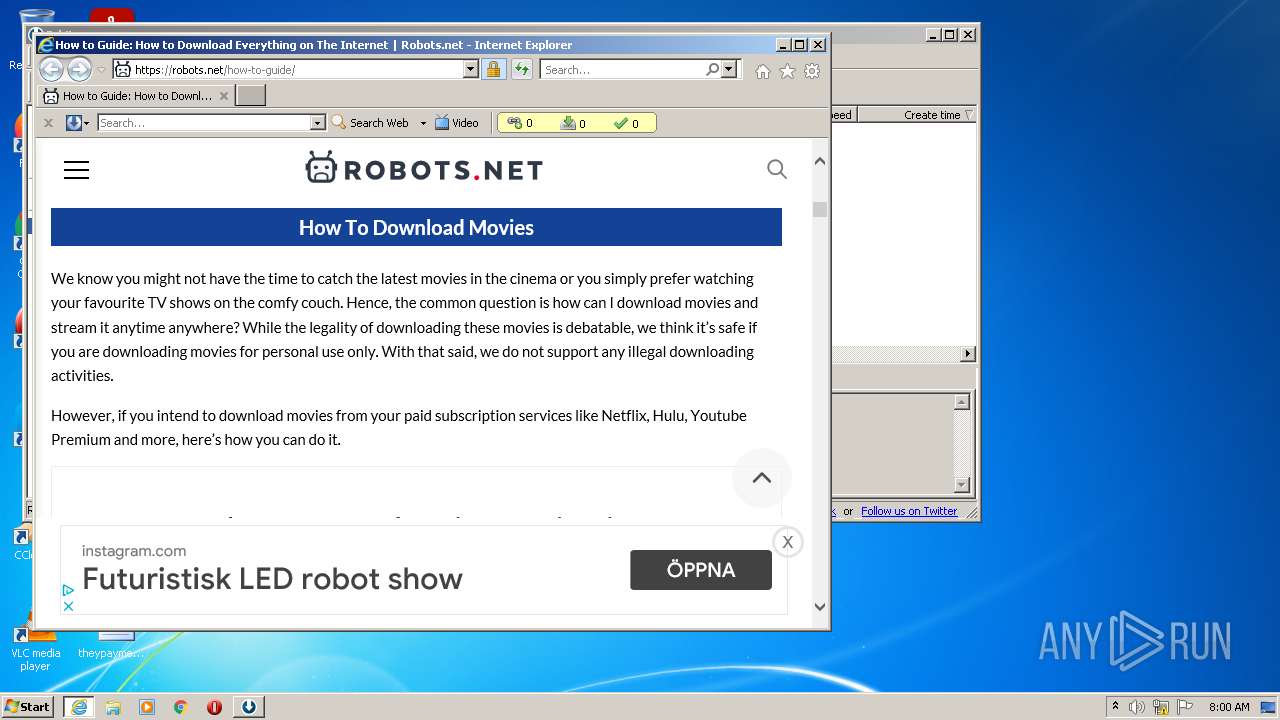Close the How to Guide tab

pyautogui.click(x=224, y=96)
